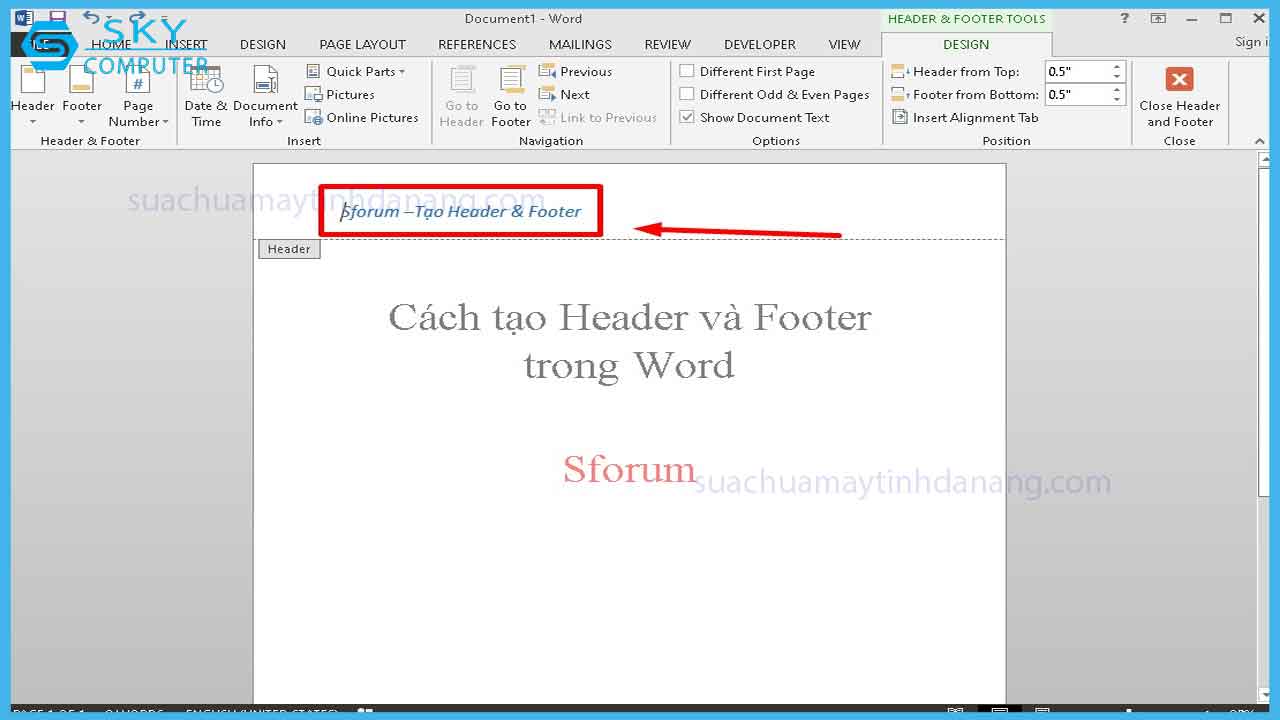Uncheck Show Document Text
This screenshot has width=1280, height=720.
[687, 118]
